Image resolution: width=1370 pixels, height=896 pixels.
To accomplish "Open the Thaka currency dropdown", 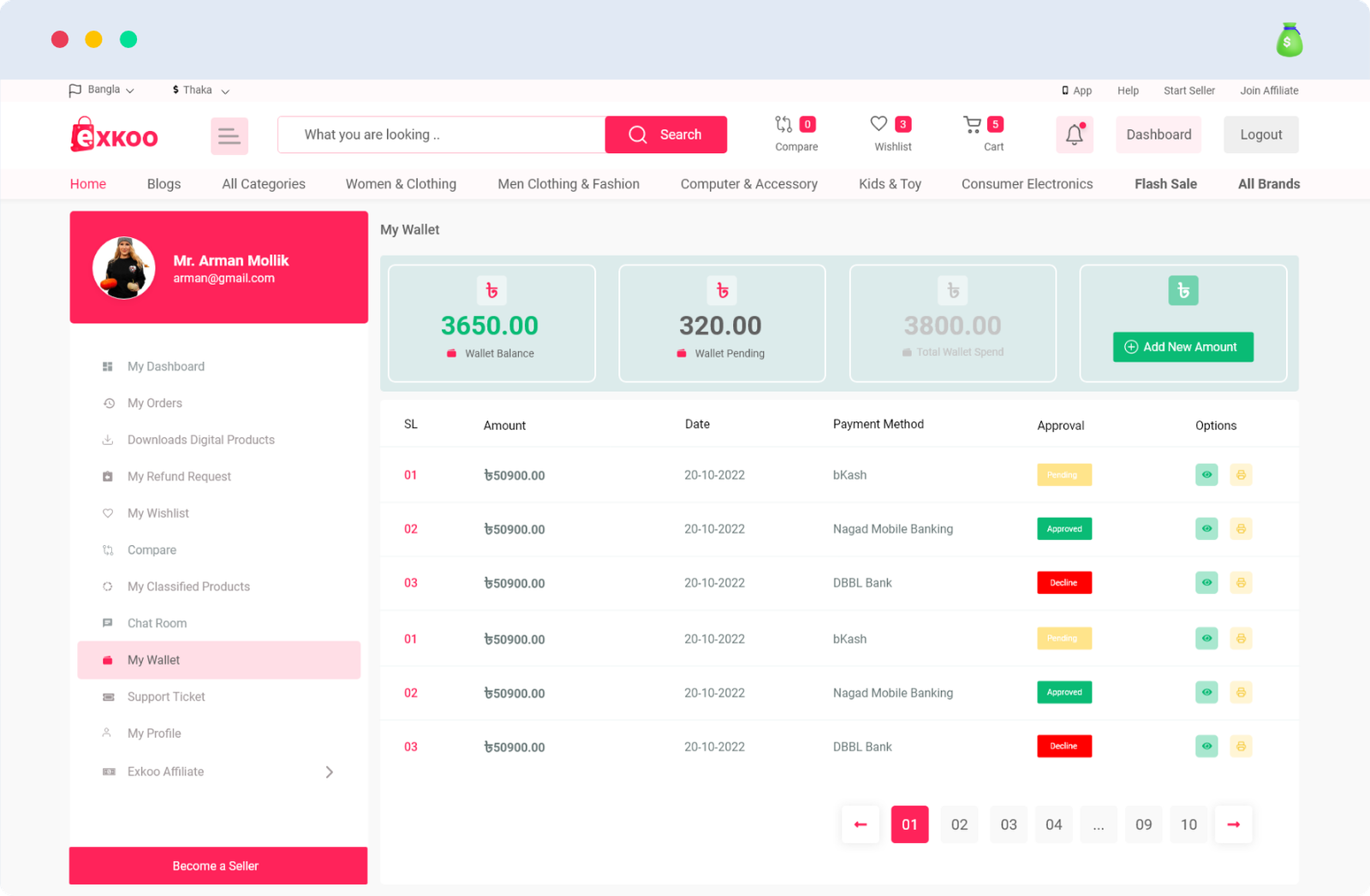I will (x=201, y=90).
